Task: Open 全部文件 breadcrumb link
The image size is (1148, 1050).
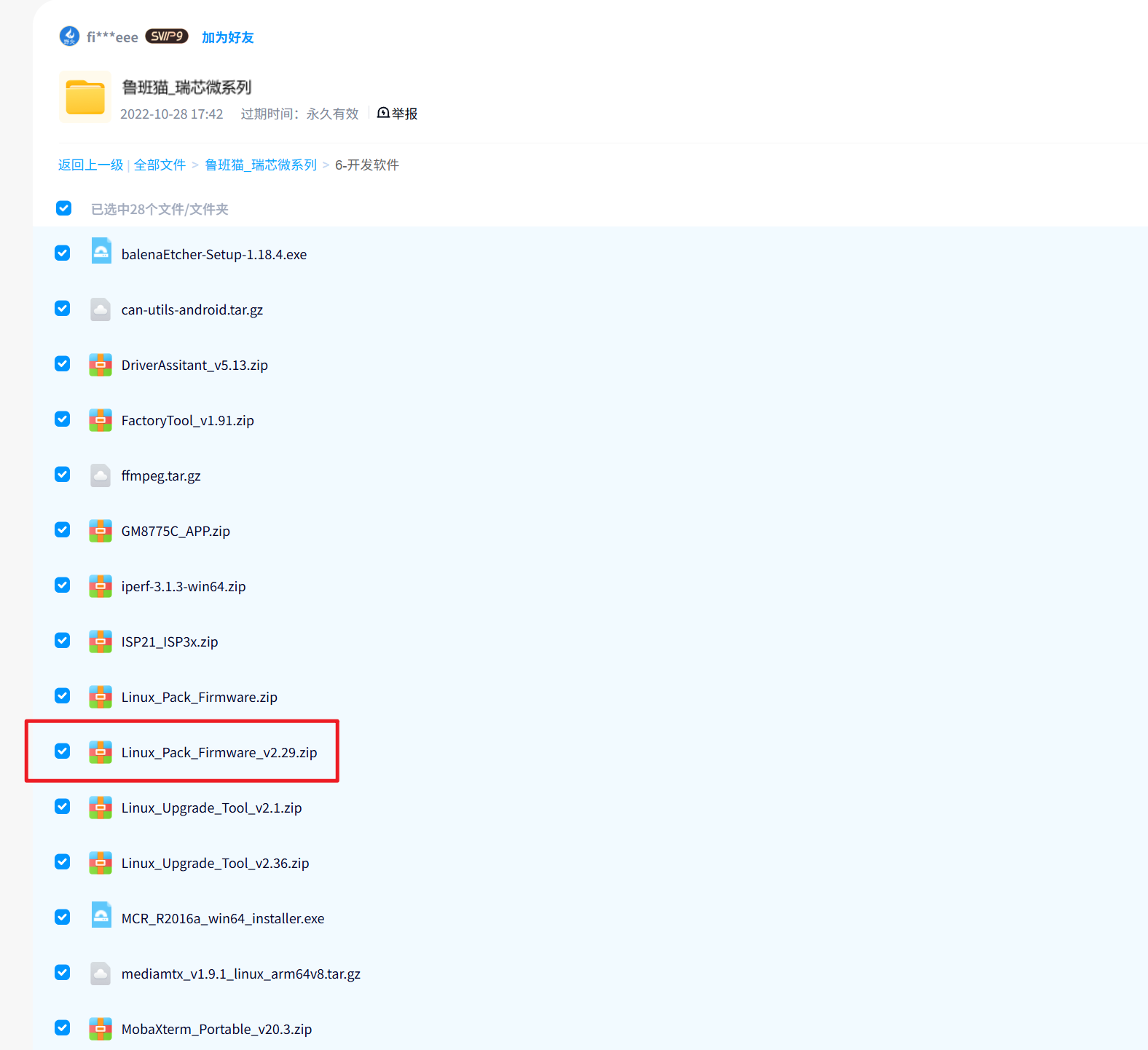Action: (x=160, y=165)
